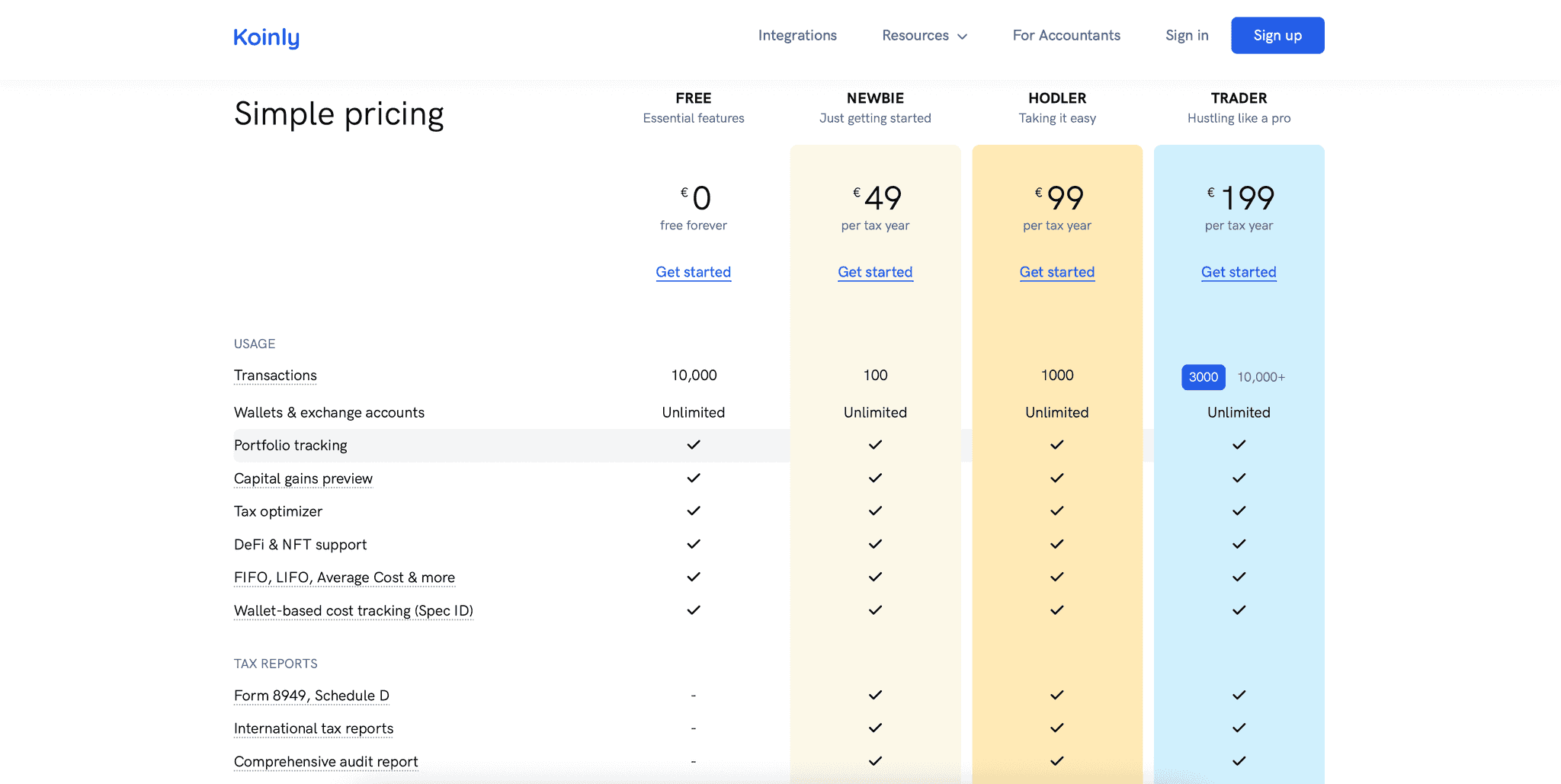Select DeFi & NFT support row label
This screenshot has height=784, width=1561.
[300, 545]
